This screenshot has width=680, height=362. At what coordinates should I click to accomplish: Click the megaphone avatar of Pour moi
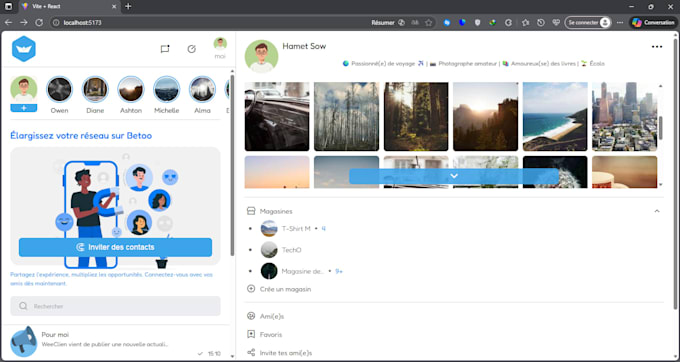coord(24,342)
